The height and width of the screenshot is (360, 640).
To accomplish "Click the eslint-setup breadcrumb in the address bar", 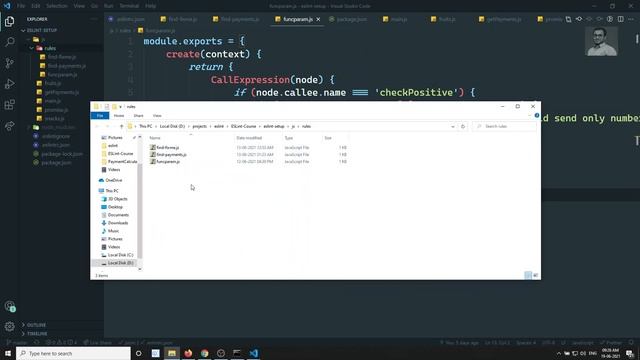I will (274, 127).
